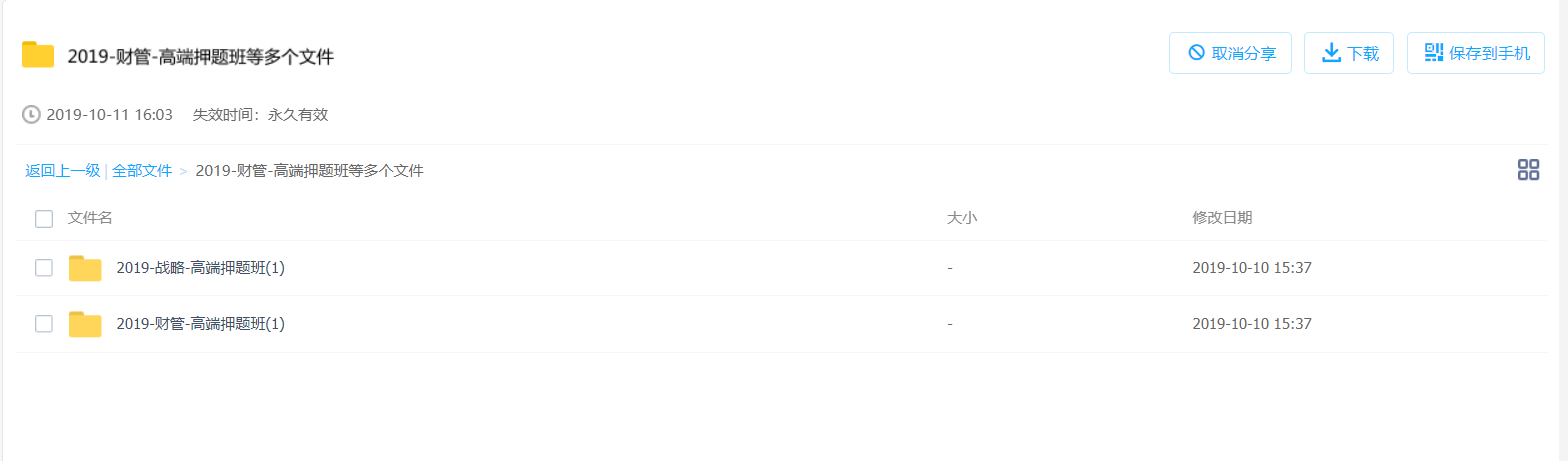Click the download arrow icon

(x=1331, y=53)
